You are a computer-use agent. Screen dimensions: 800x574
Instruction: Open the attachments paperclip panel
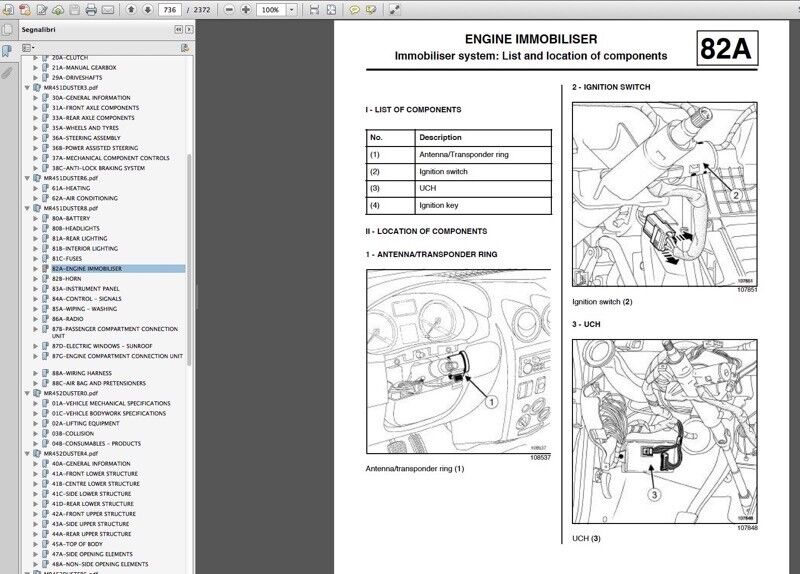pos(8,72)
